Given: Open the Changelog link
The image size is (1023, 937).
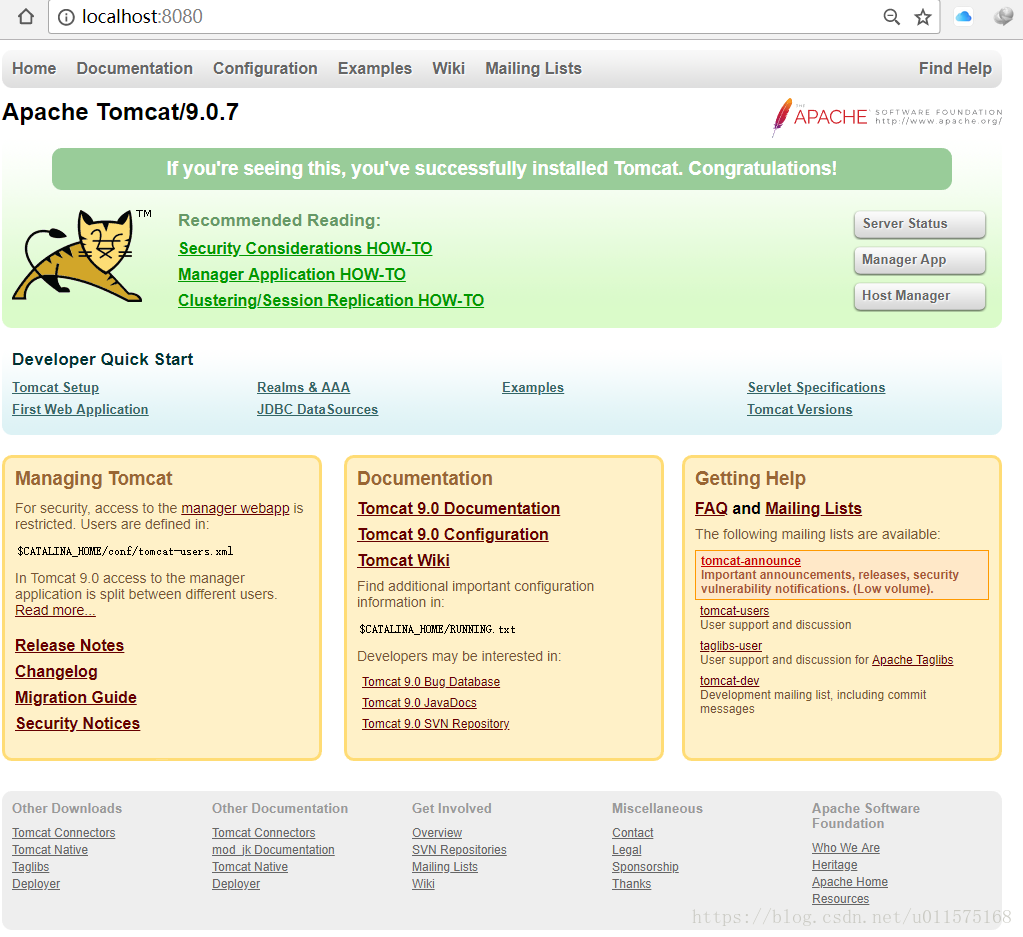Looking at the screenshot, I should 56,671.
